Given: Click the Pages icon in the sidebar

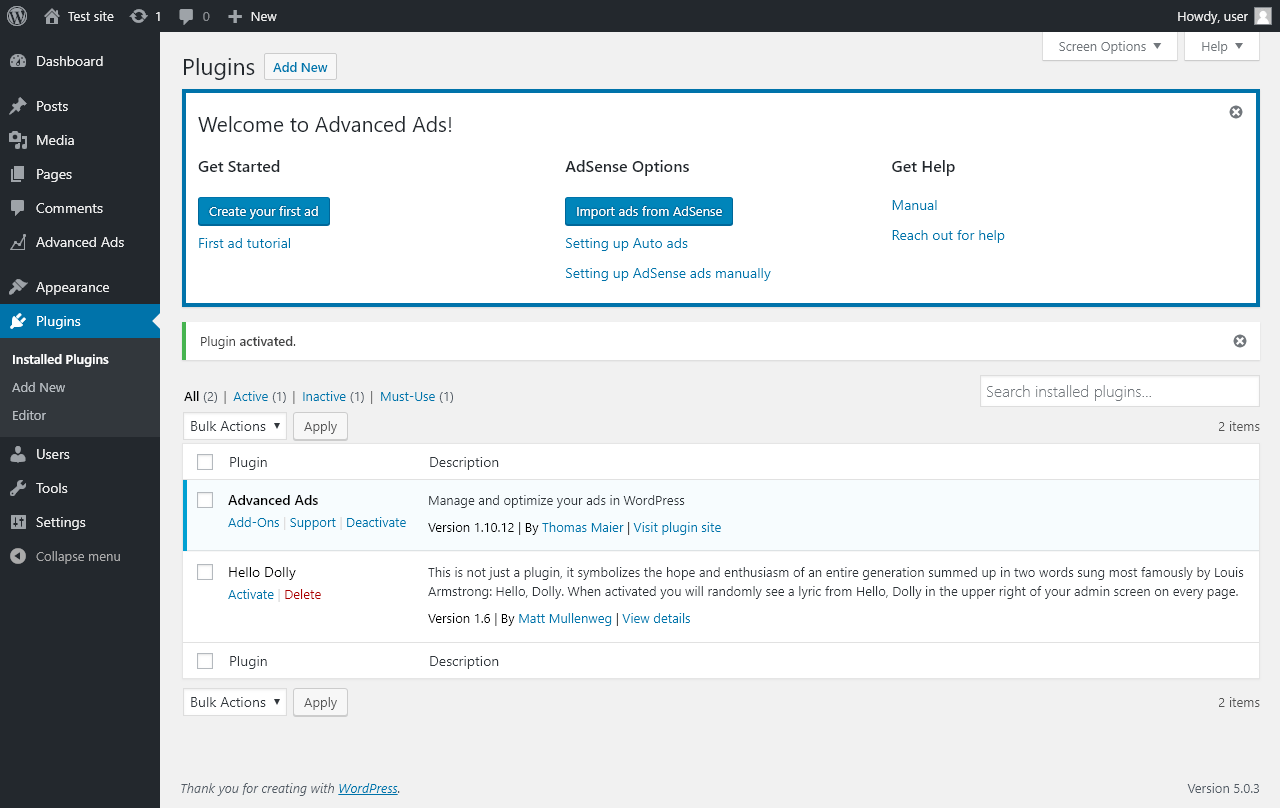Looking at the screenshot, I should click(18, 174).
